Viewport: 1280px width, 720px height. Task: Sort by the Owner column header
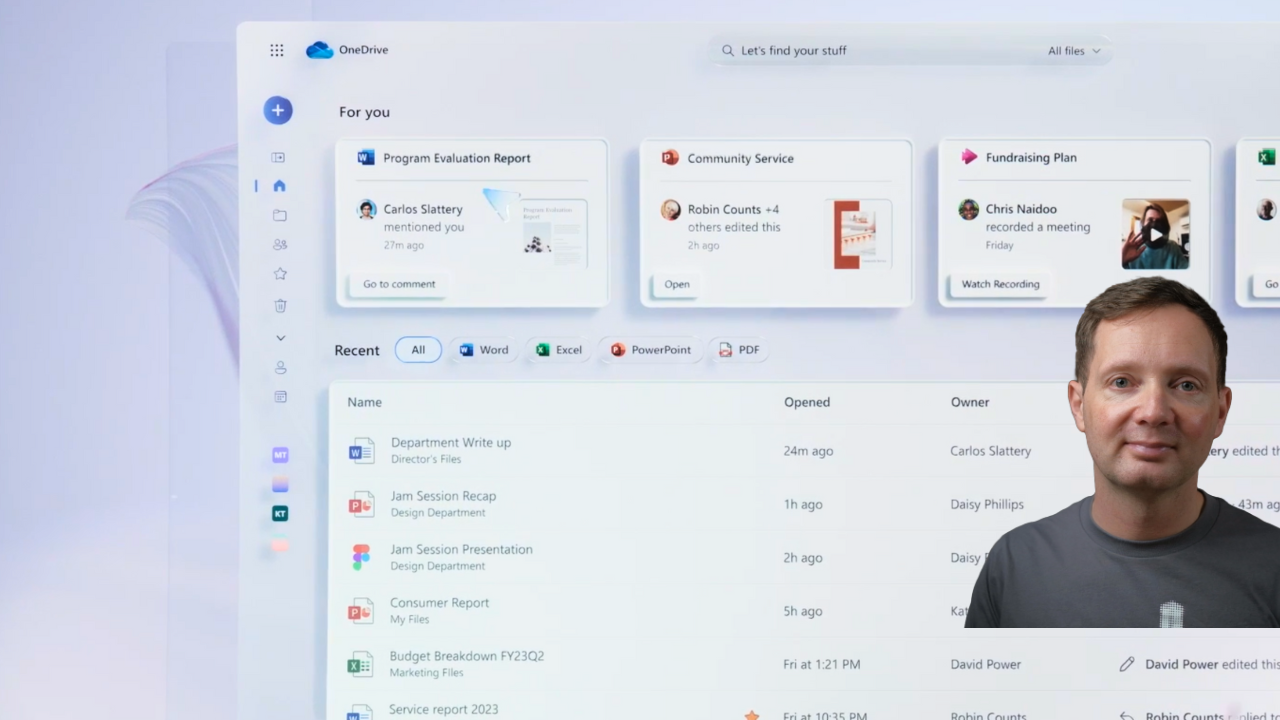[970, 402]
